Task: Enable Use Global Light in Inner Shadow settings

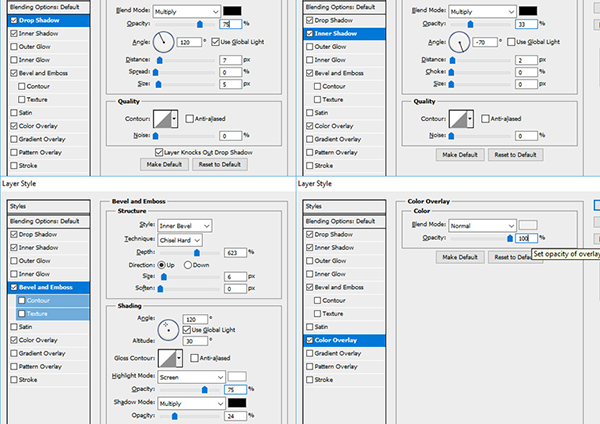Action: click(x=509, y=41)
